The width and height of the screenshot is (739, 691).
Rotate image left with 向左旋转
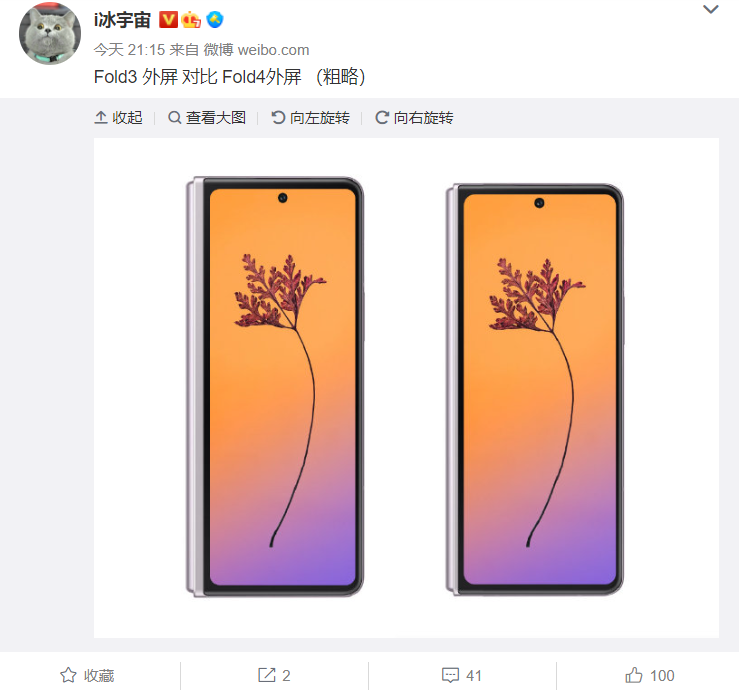click(x=311, y=117)
